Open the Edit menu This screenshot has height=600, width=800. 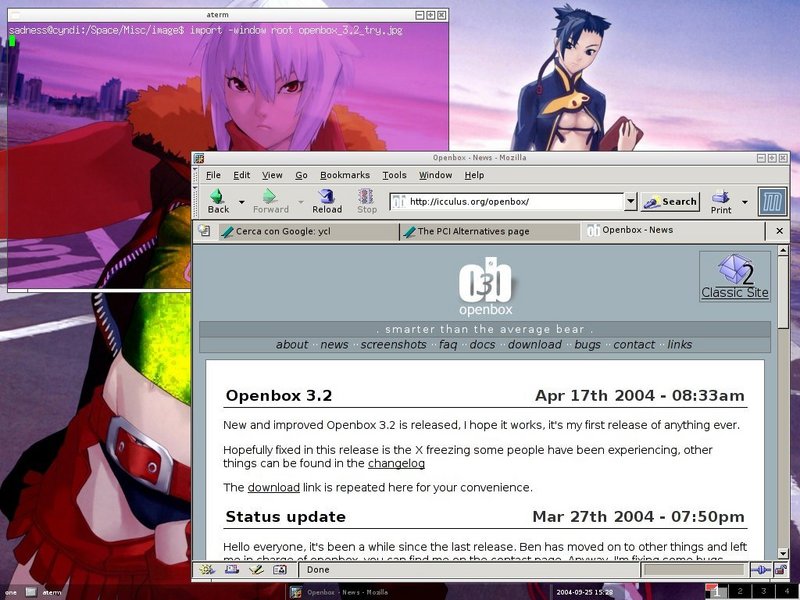point(241,175)
